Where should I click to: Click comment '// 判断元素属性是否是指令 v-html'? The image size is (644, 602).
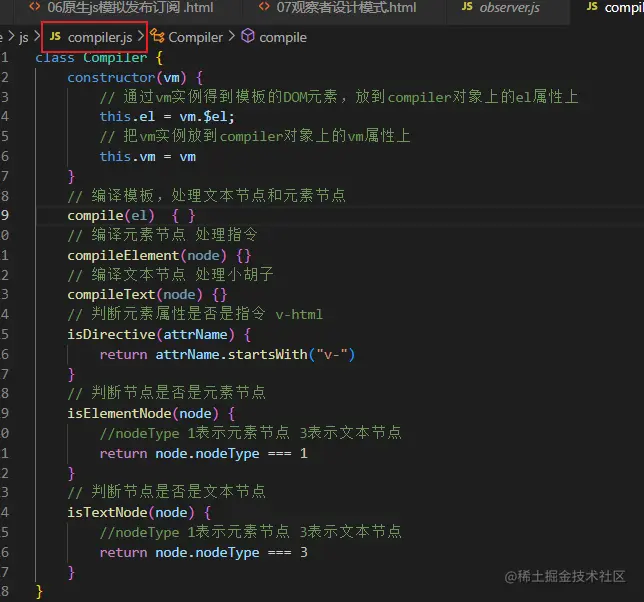coord(195,314)
